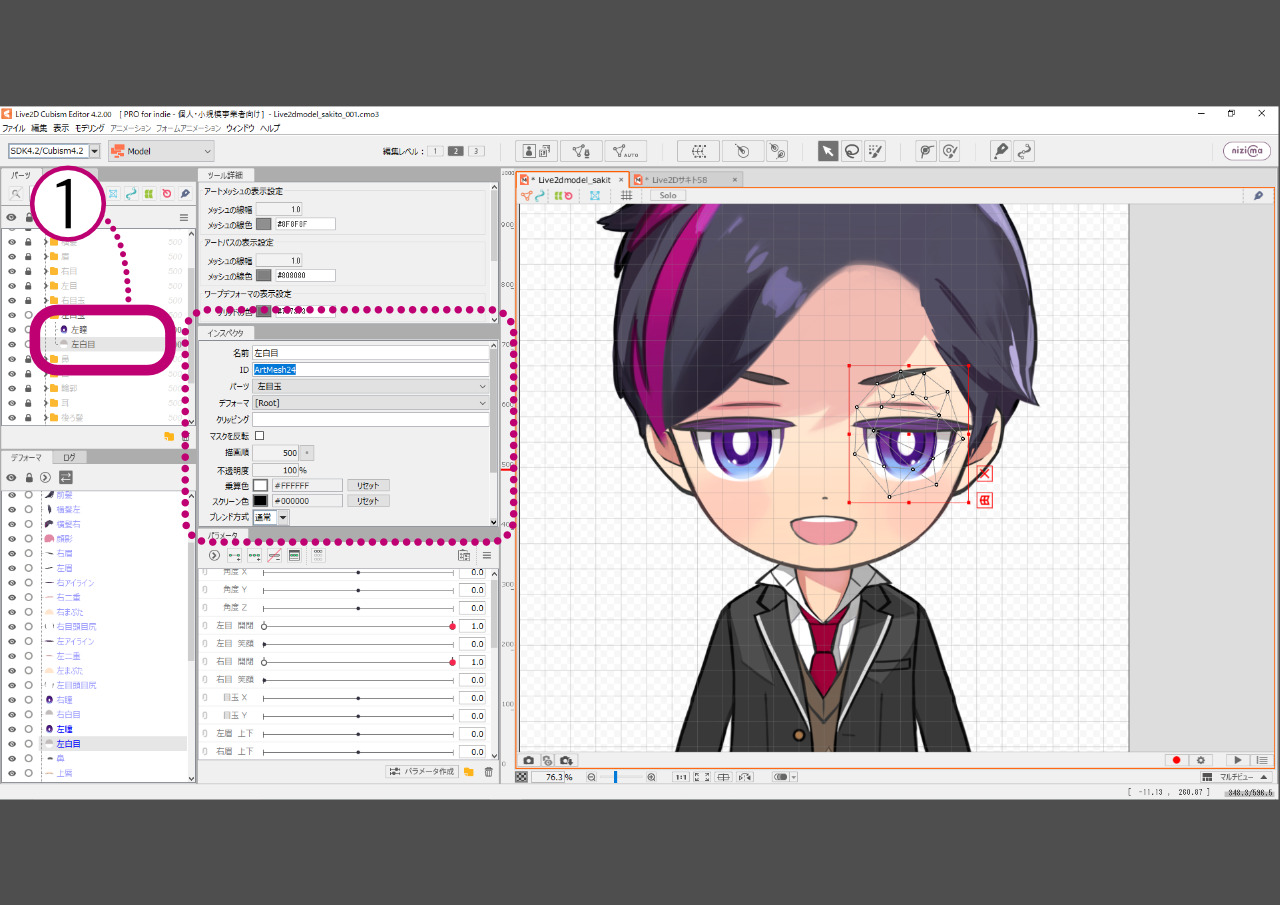This screenshot has width=1280, height=905.
Task: Click リセット button for スクリーン色
Action: pos(368,501)
